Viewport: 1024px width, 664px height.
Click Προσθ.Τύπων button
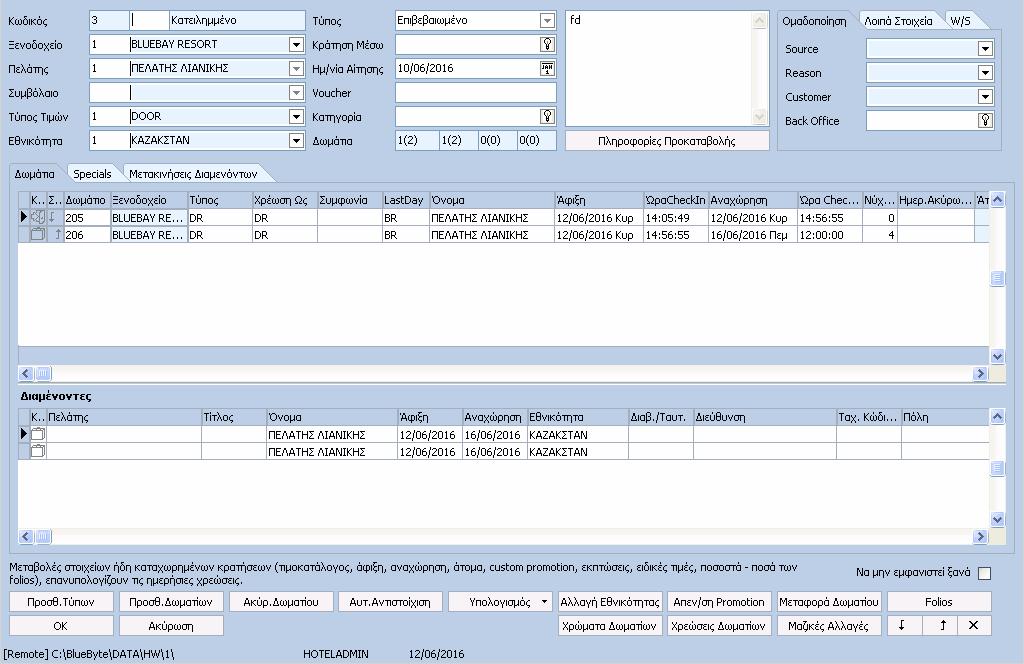point(61,602)
